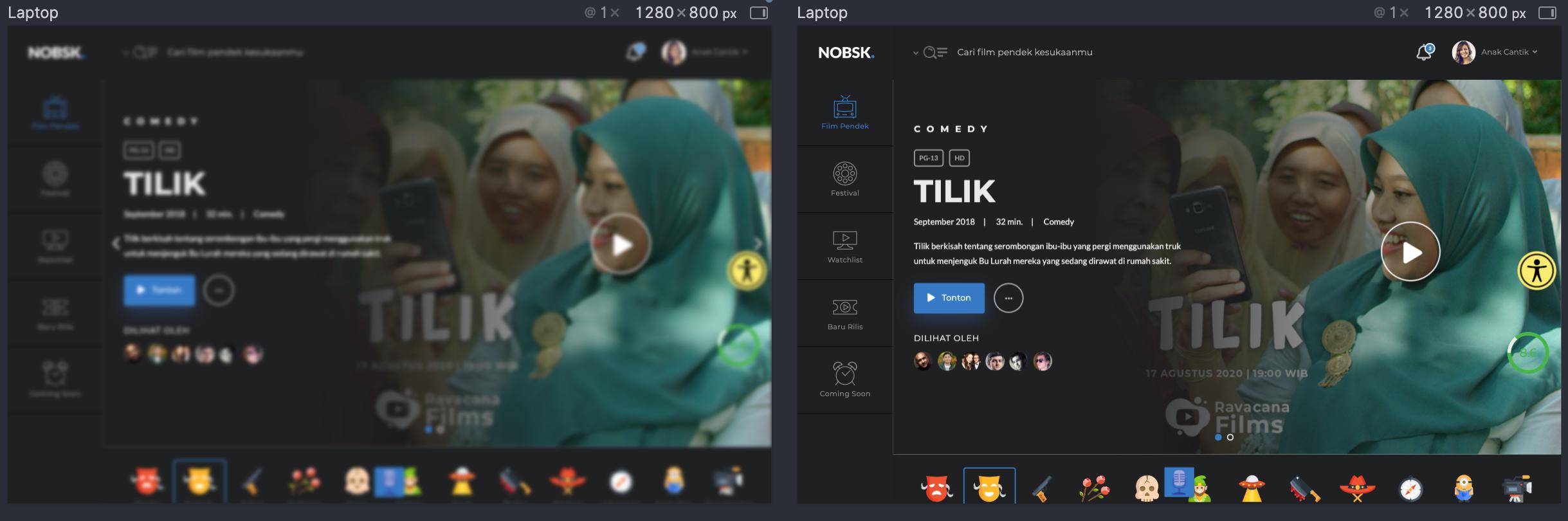Screen dimensions: 1568x521
Task: Click the 'Cari film pendek kesukaanmu' search field, sharp preview
Action: point(1025,52)
